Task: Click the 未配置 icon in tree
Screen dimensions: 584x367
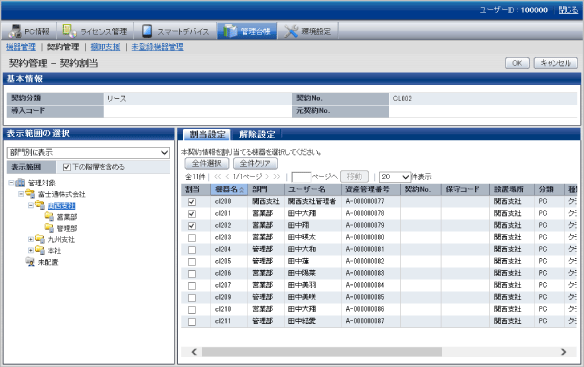Action: (x=30, y=262)
